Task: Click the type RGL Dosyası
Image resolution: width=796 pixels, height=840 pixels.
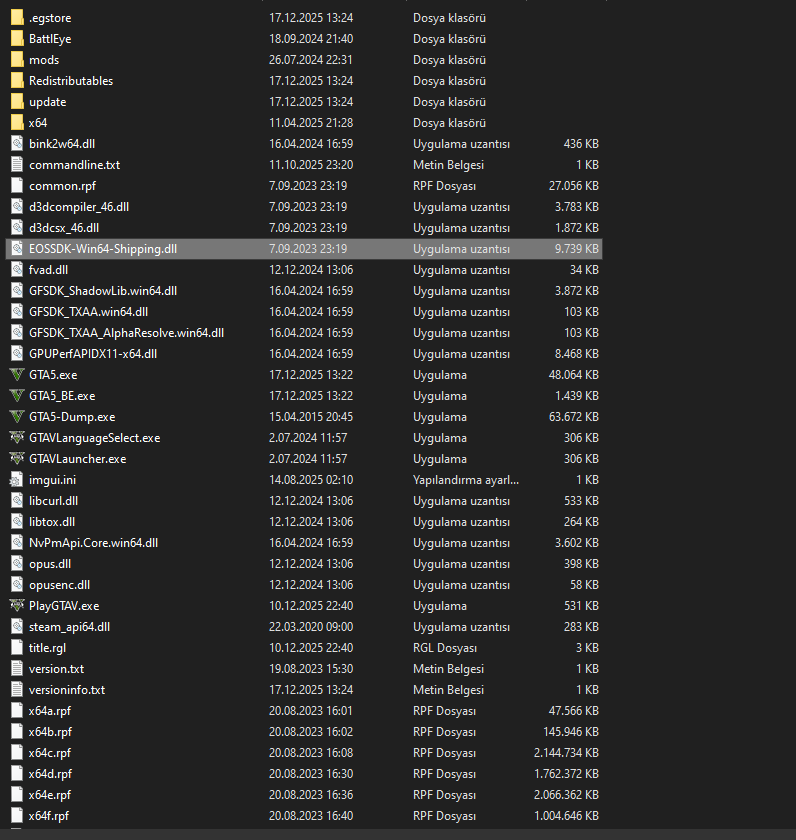Action: [x=445, y=648]
